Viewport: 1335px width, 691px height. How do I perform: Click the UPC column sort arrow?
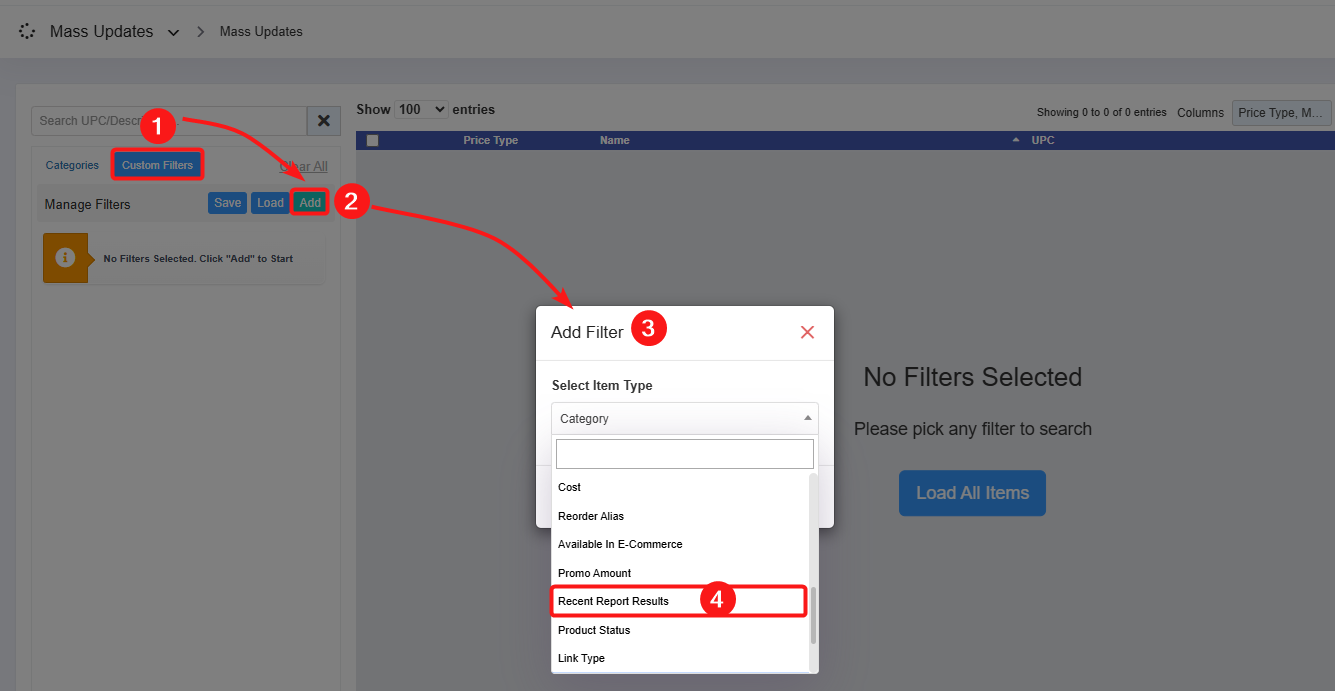point(1017,140)
